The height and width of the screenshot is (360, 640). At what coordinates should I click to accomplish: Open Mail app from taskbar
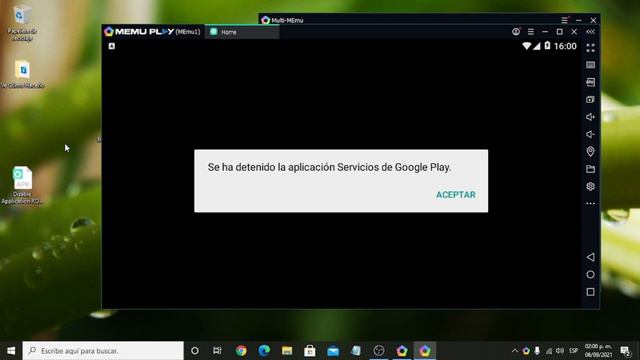(333, 351)
